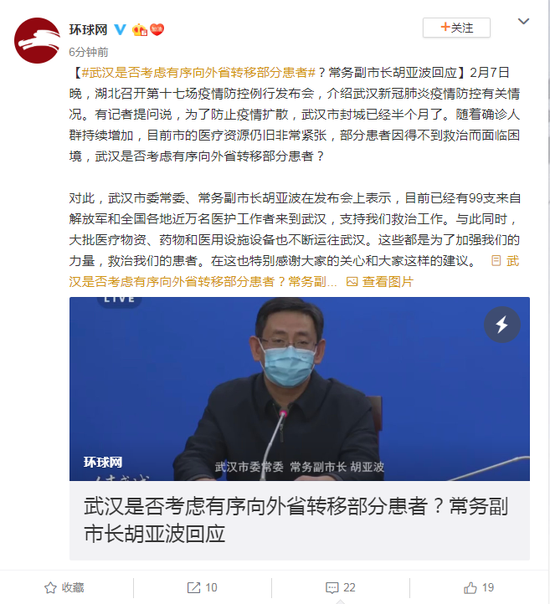Open the #武汉是否考虑有序向外省转移部分患者# hashtag

pyautogui.click(x=199, y=72)
